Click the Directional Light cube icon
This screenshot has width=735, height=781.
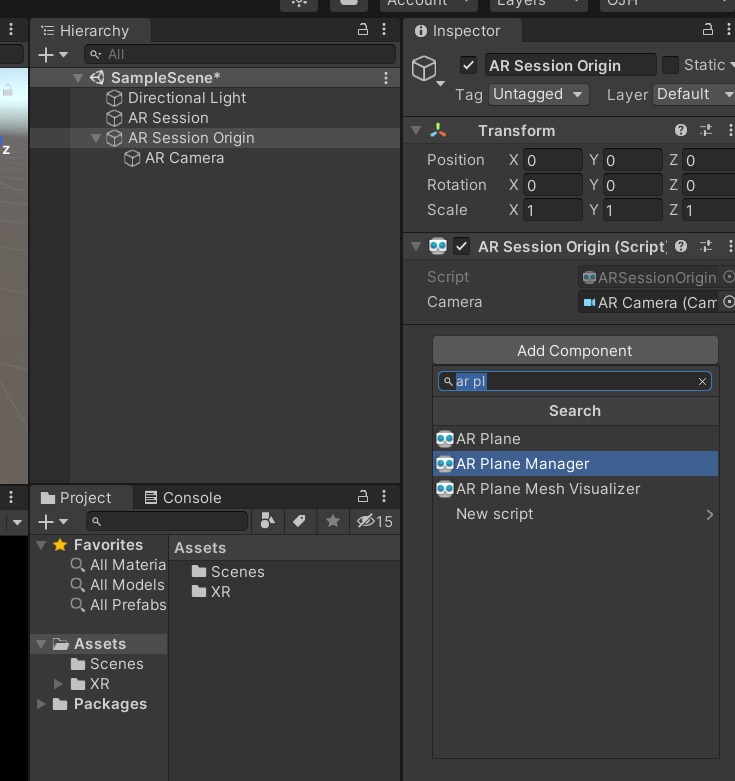point(114,98)
